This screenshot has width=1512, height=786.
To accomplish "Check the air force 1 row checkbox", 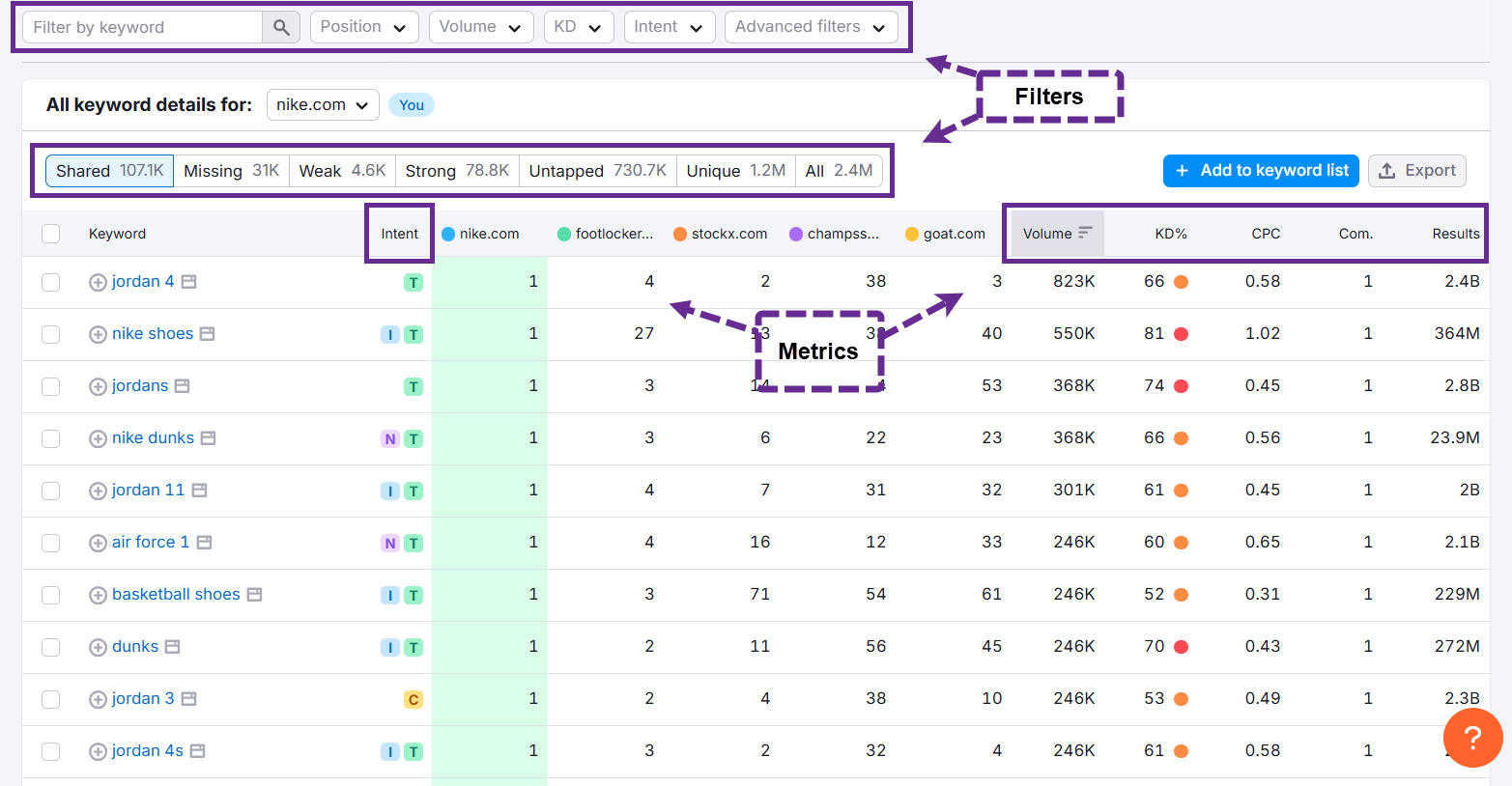I will pos(51,543).
